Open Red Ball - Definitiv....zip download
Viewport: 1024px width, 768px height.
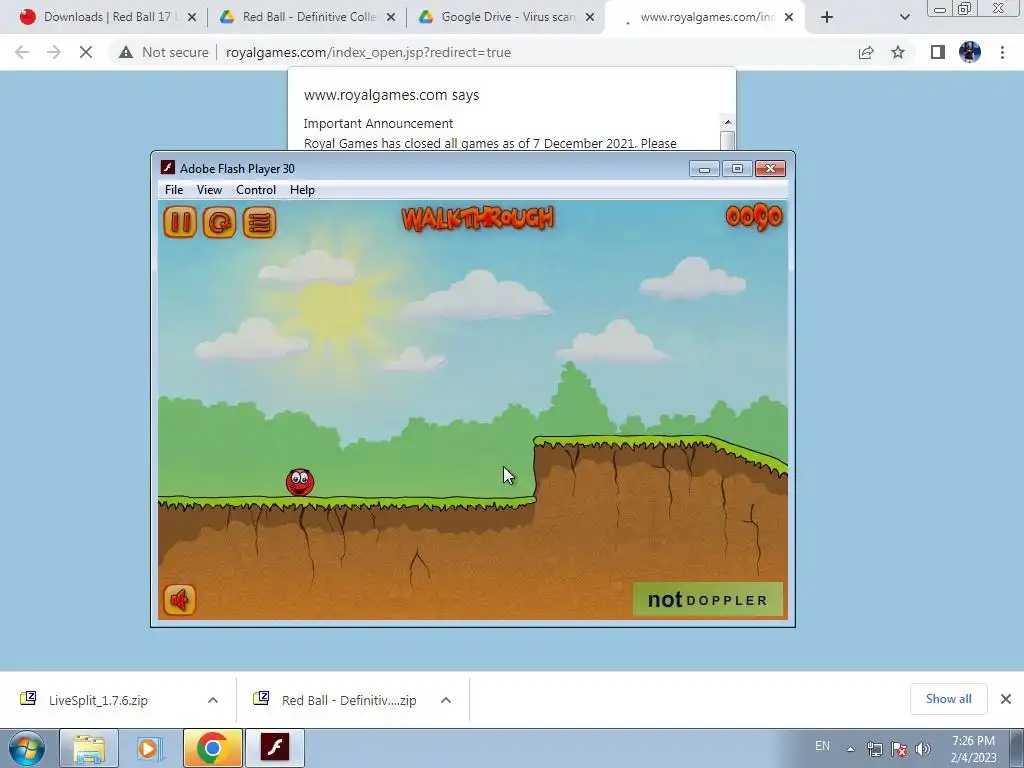point(349,700)
